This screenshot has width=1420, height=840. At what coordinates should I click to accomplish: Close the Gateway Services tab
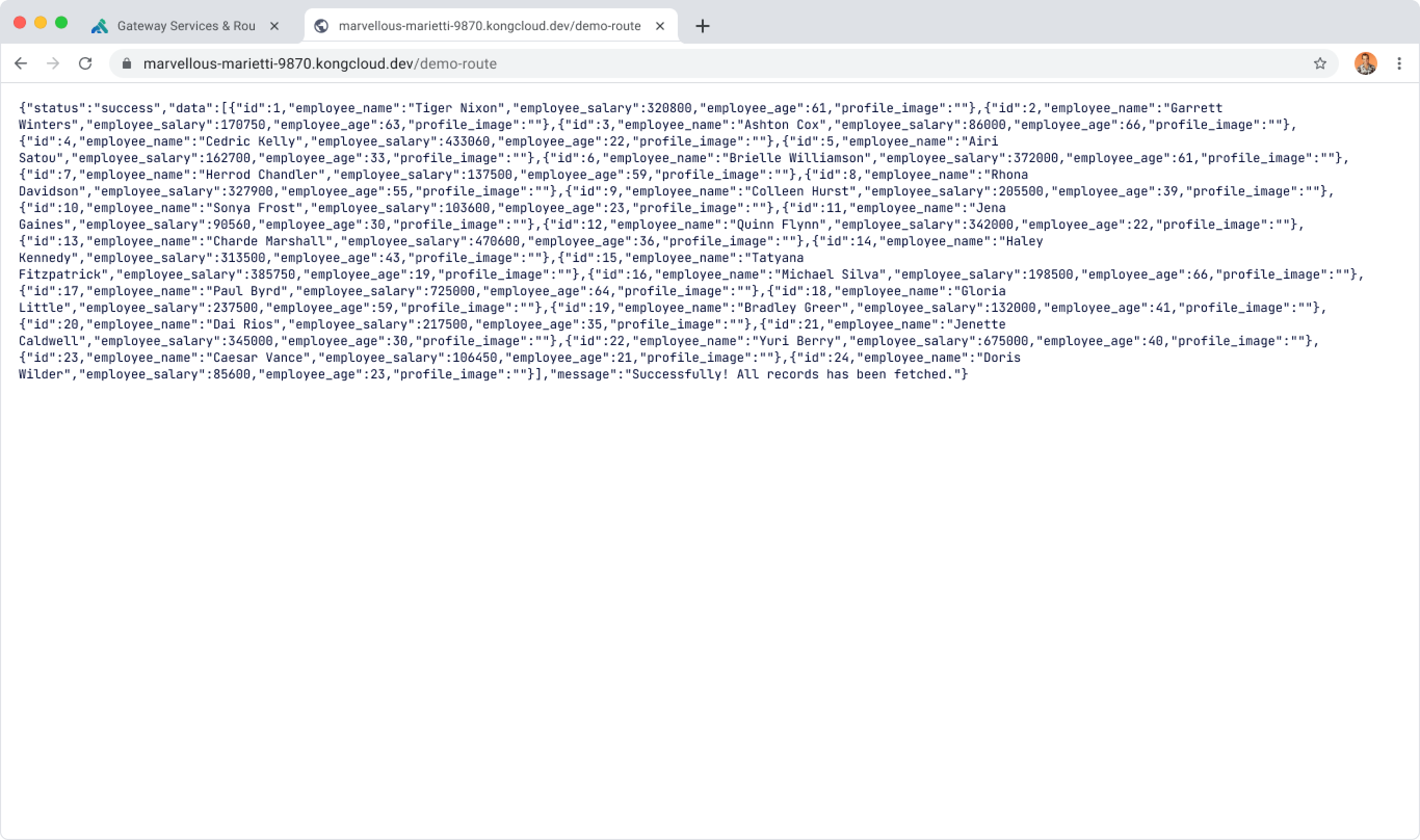click(274, 26)
